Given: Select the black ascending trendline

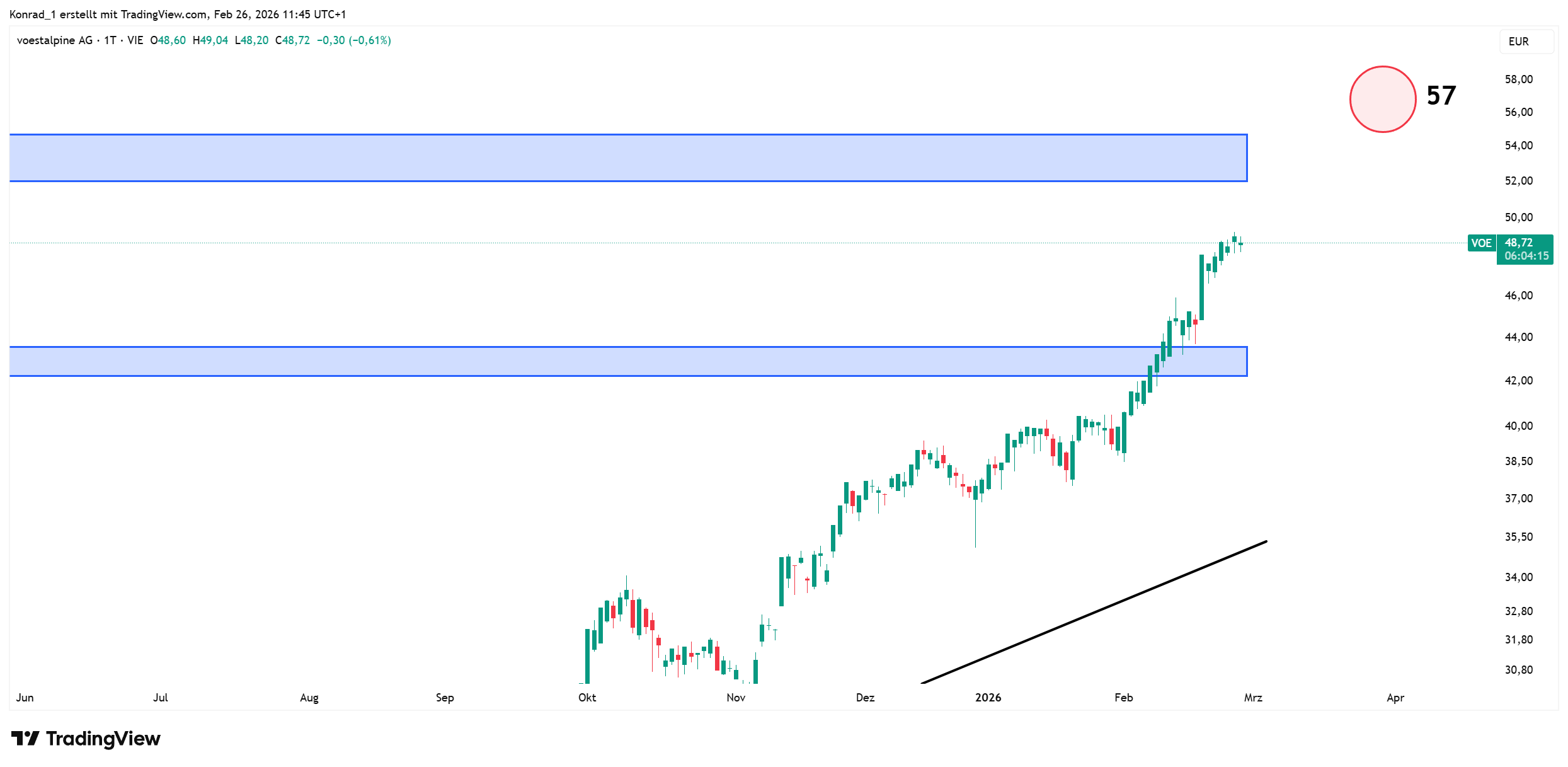Looking at the screenshot, I should coord(1094,612).
